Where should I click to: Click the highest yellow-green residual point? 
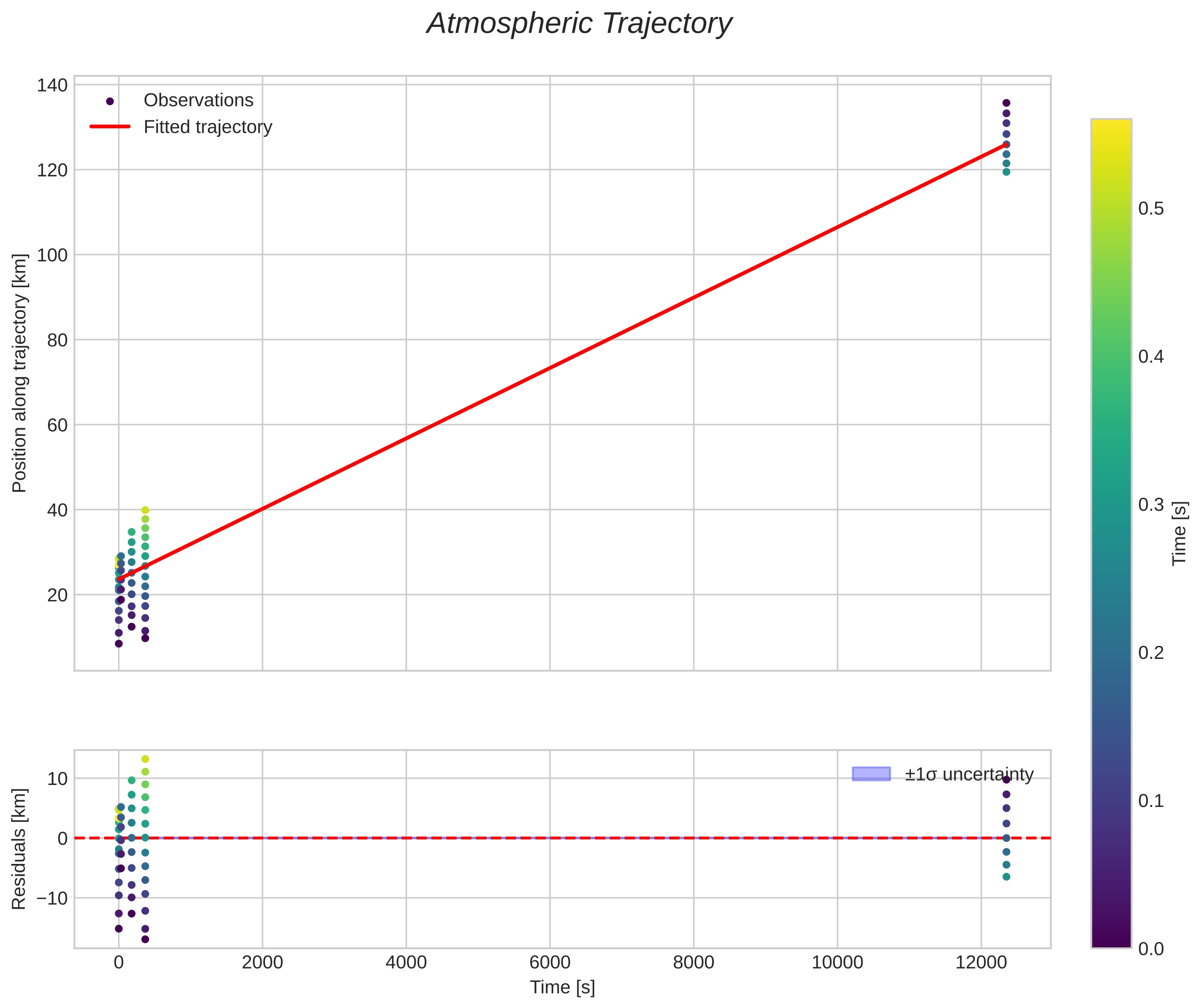click(x=145, y=759)
